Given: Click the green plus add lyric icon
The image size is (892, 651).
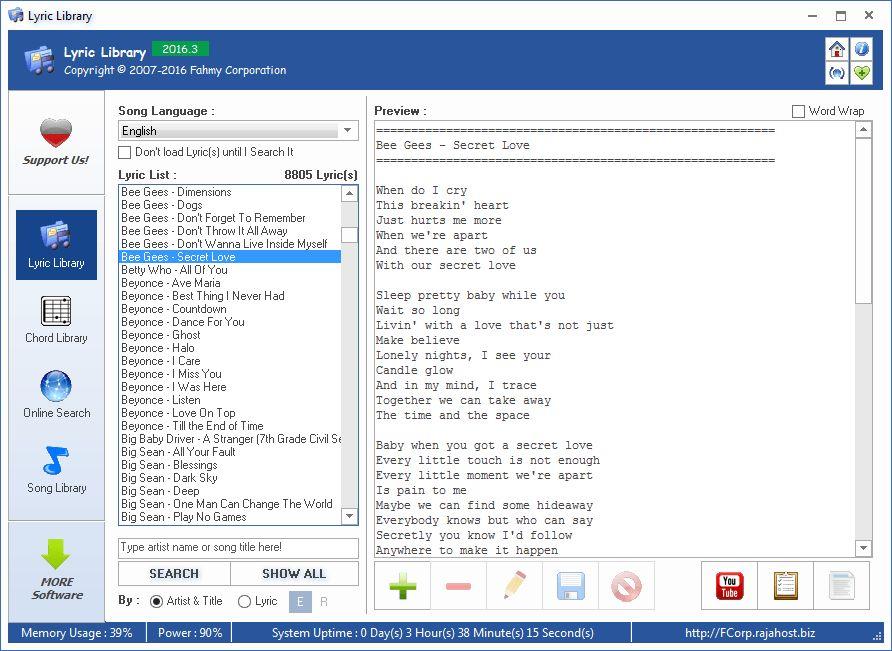Looking at the screenshot, I should pyautogui.click(x=402, y=586).
